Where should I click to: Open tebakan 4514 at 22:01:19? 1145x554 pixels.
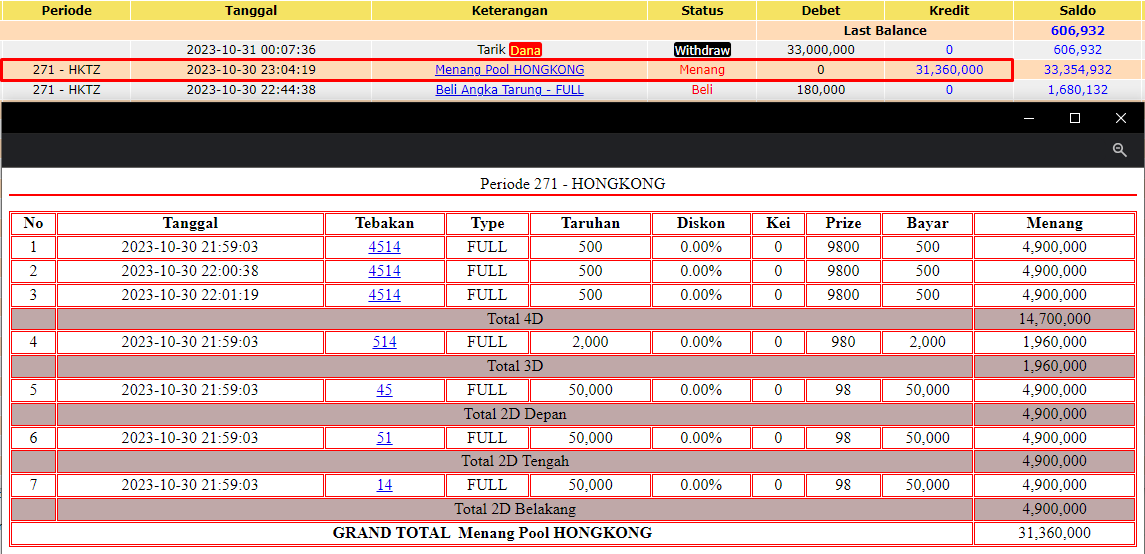(x=385, y=295)
